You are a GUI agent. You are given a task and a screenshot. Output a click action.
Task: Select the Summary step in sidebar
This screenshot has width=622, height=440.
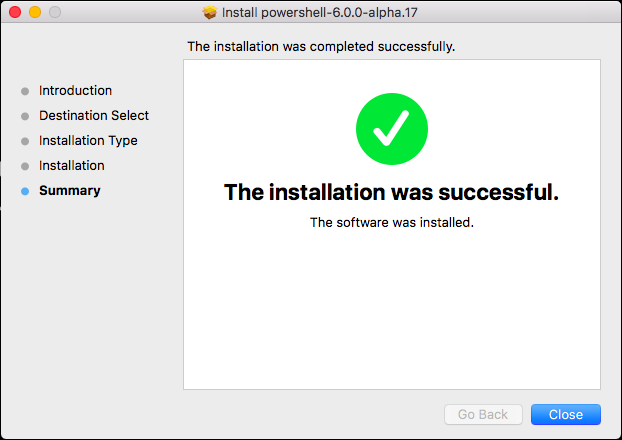70,190
